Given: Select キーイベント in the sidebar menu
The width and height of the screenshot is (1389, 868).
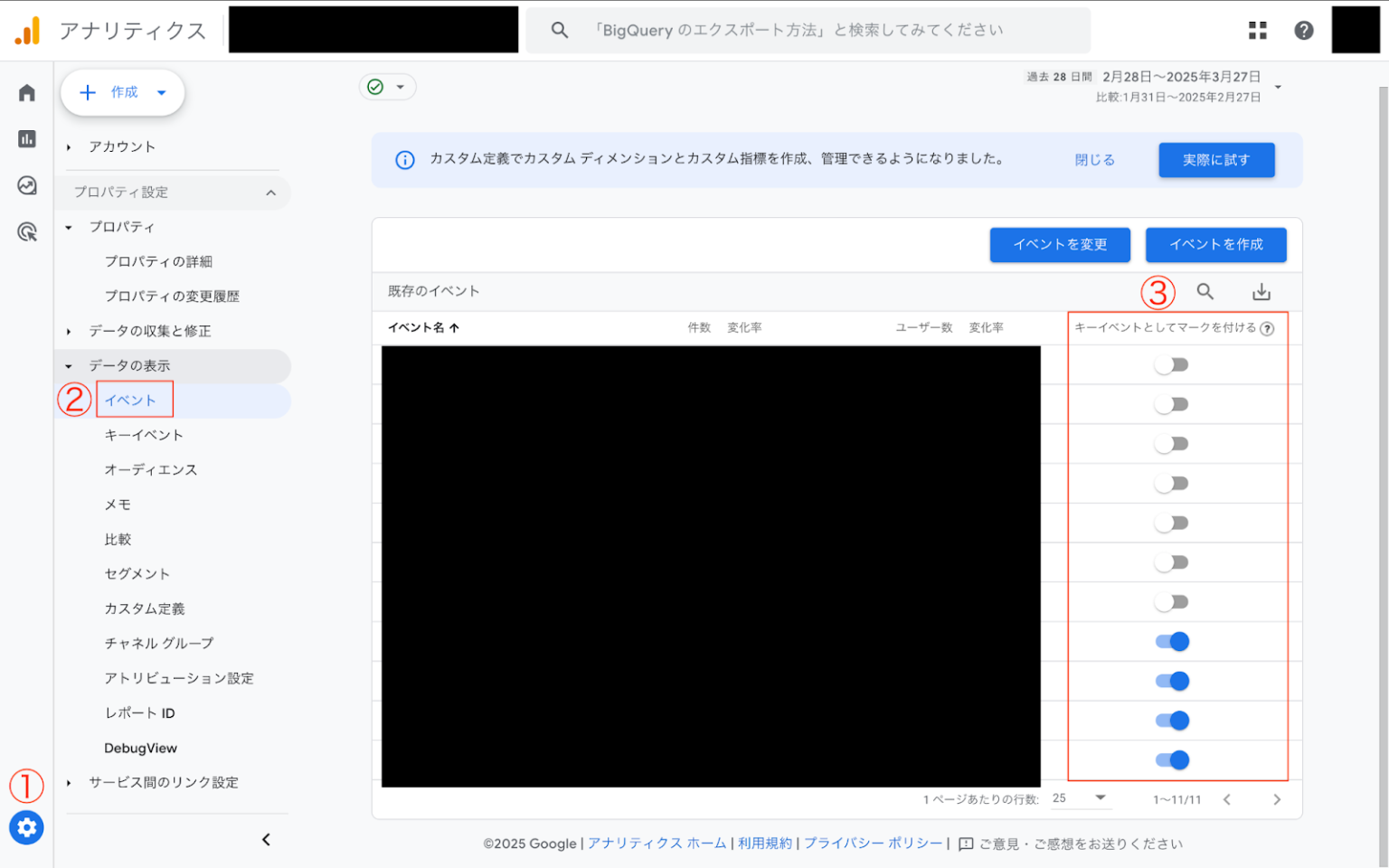Looking at the screenshot, I should click(143, 435).
